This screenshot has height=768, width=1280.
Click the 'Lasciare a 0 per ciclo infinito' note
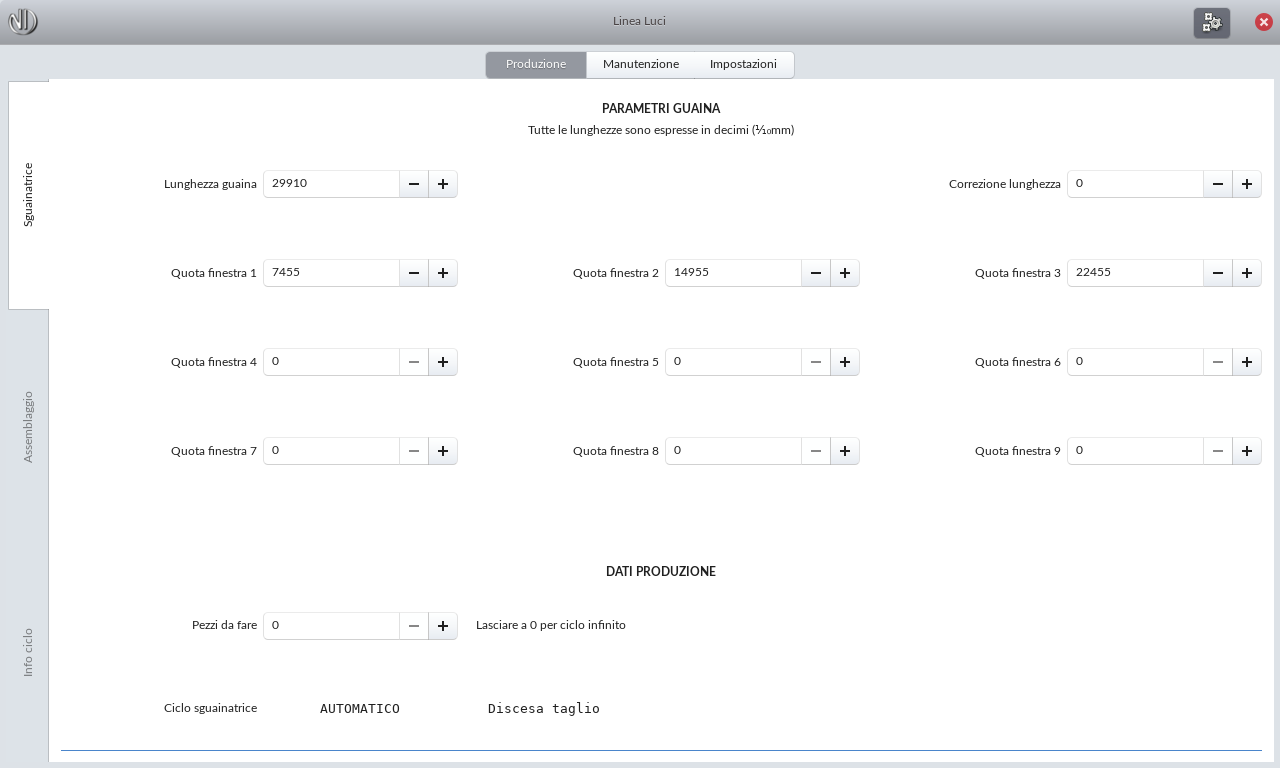[551, 625]
